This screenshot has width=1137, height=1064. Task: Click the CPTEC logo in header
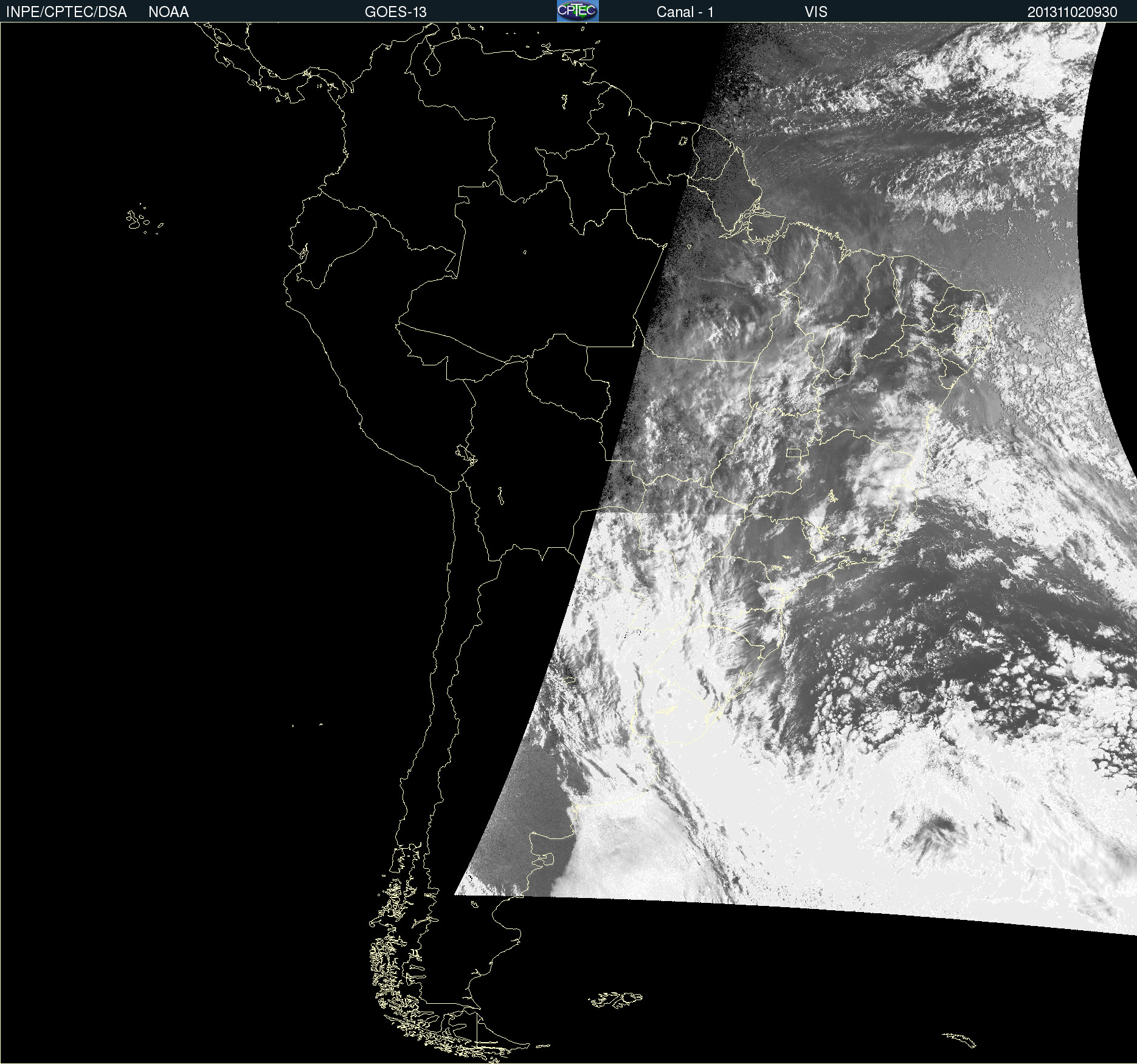pos(578,11)
